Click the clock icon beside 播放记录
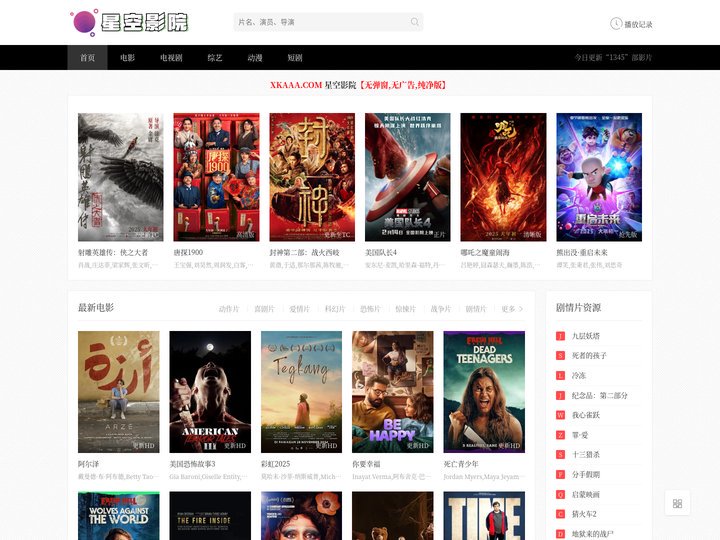 pos(616,23)
